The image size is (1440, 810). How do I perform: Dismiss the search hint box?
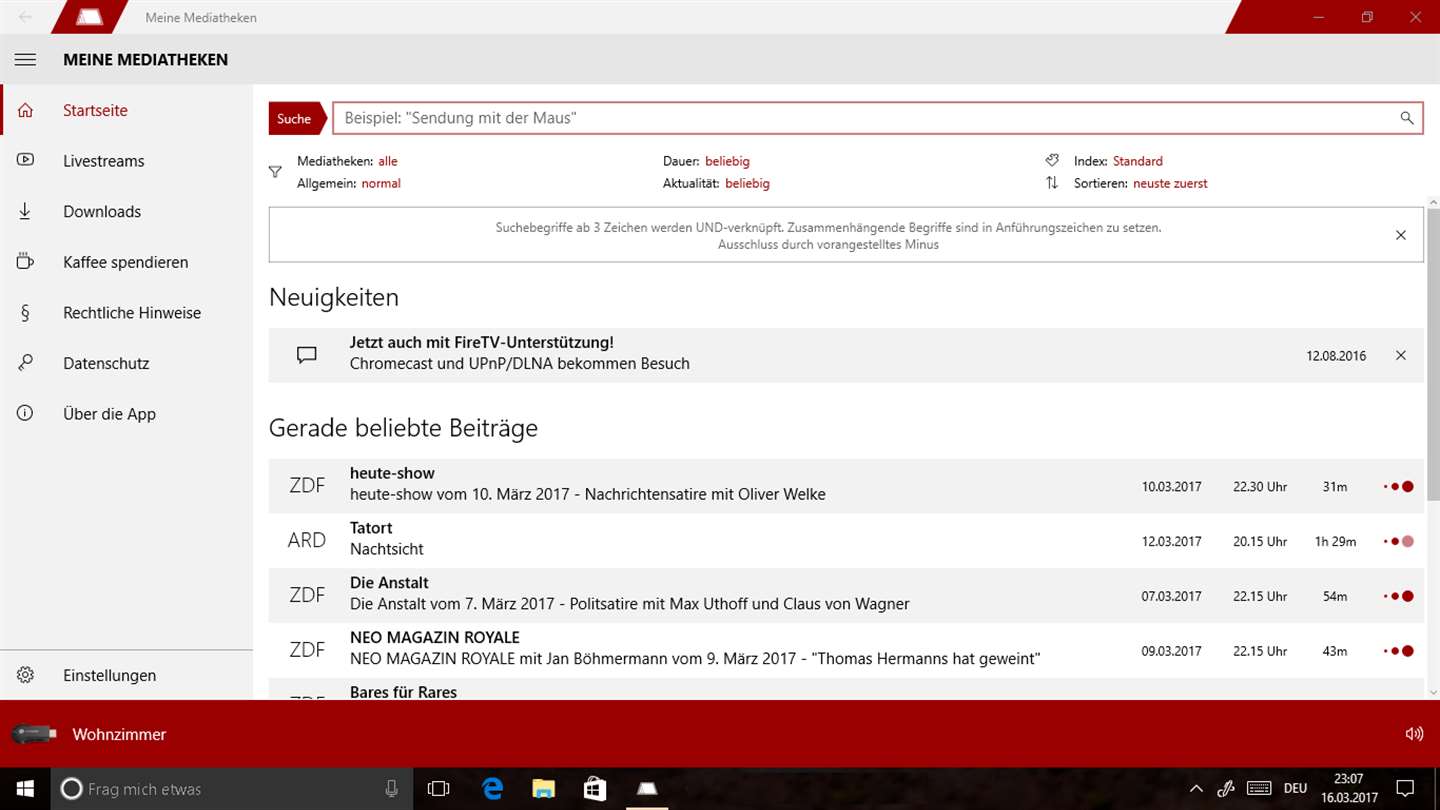tap(1401, 235)
